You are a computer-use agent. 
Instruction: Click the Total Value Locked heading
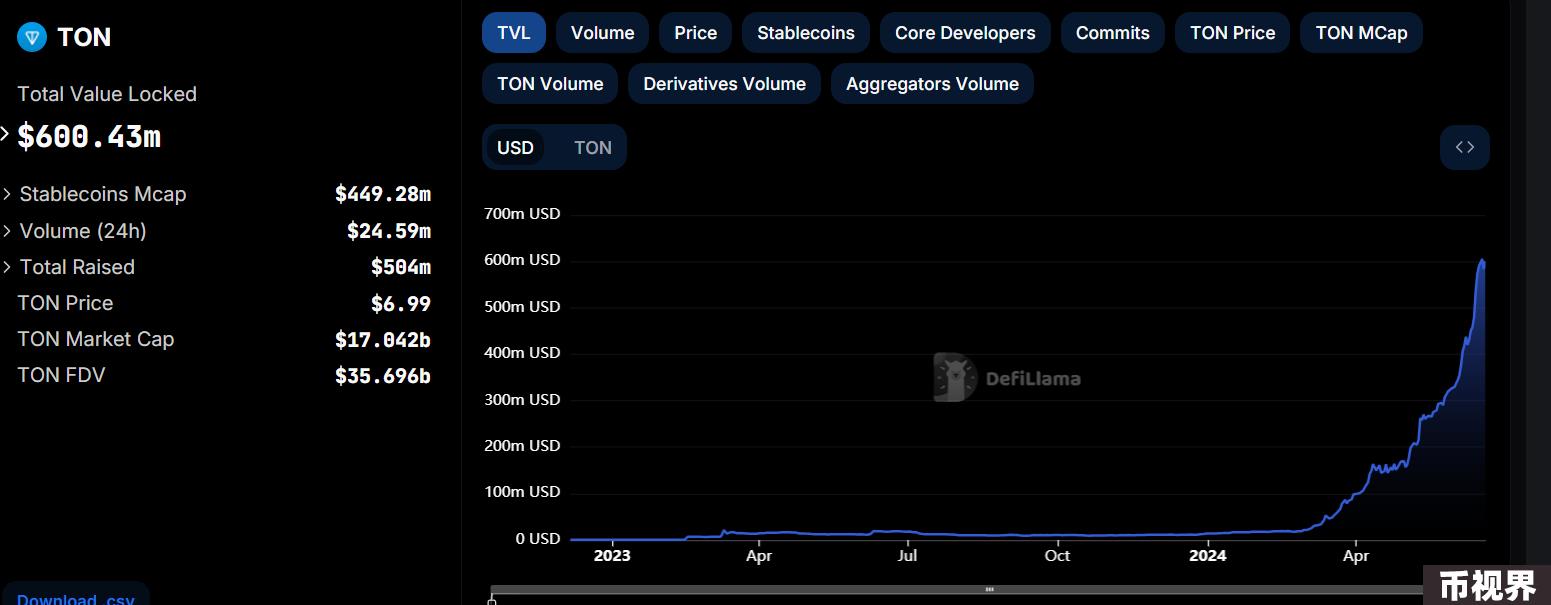[107, 94]
